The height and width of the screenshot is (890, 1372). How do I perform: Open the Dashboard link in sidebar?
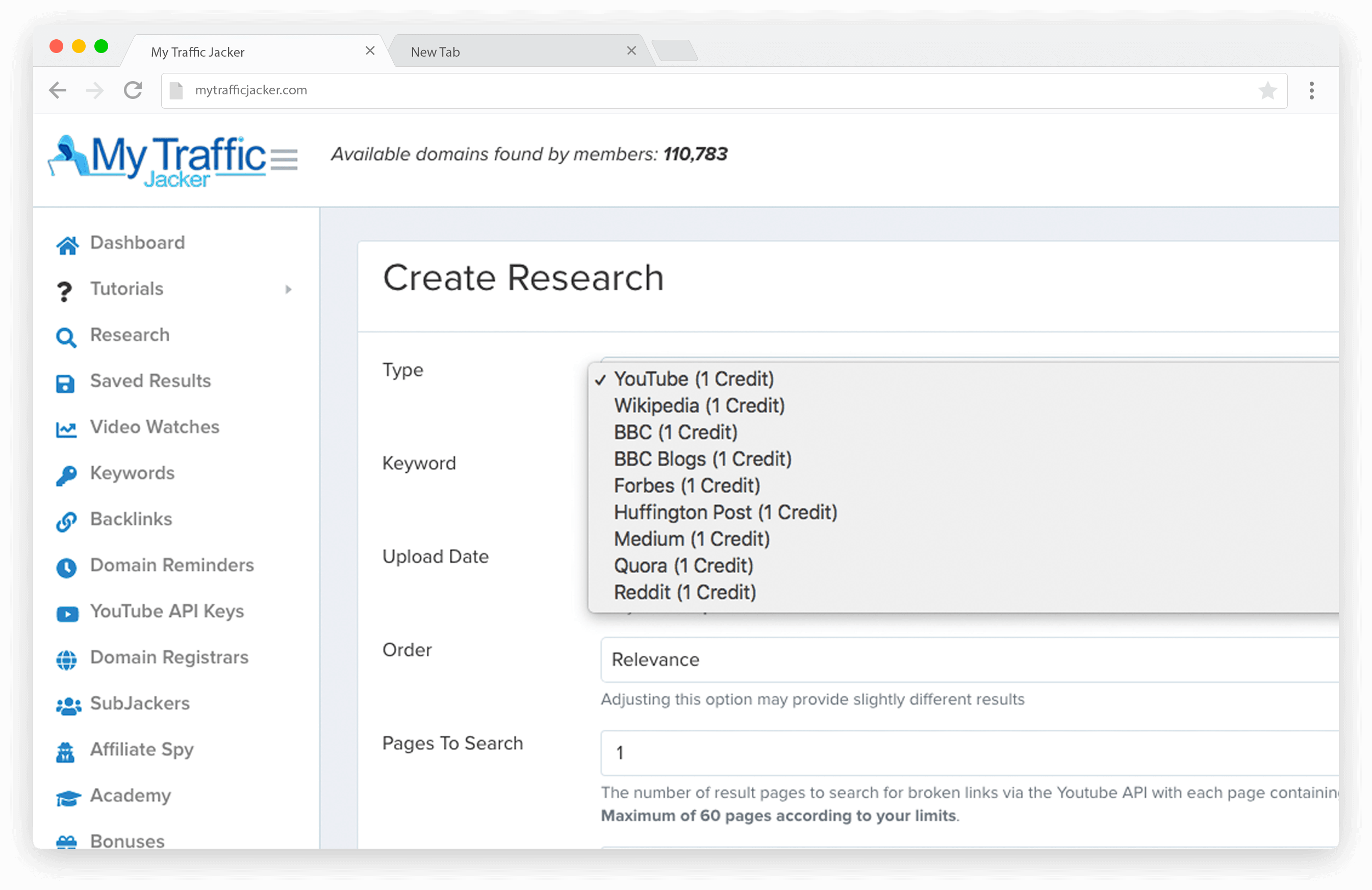coord(137,243)
